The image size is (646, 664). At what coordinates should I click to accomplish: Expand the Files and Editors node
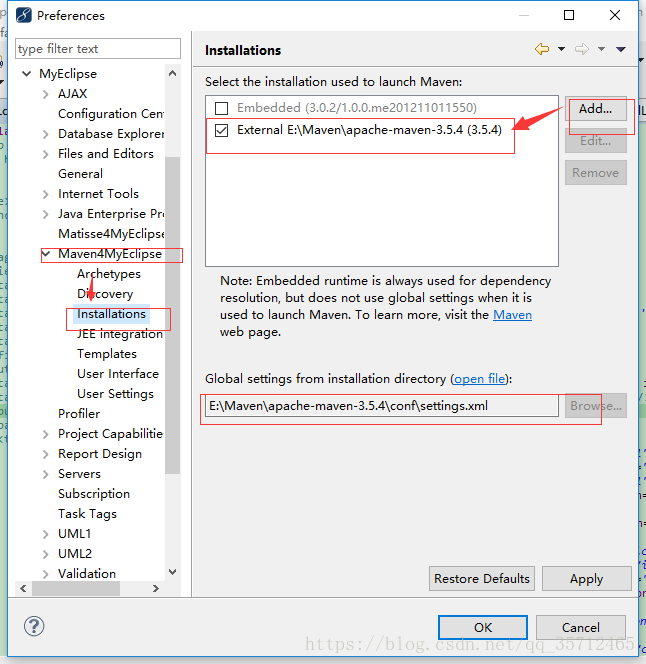click(x=46, y=154)
